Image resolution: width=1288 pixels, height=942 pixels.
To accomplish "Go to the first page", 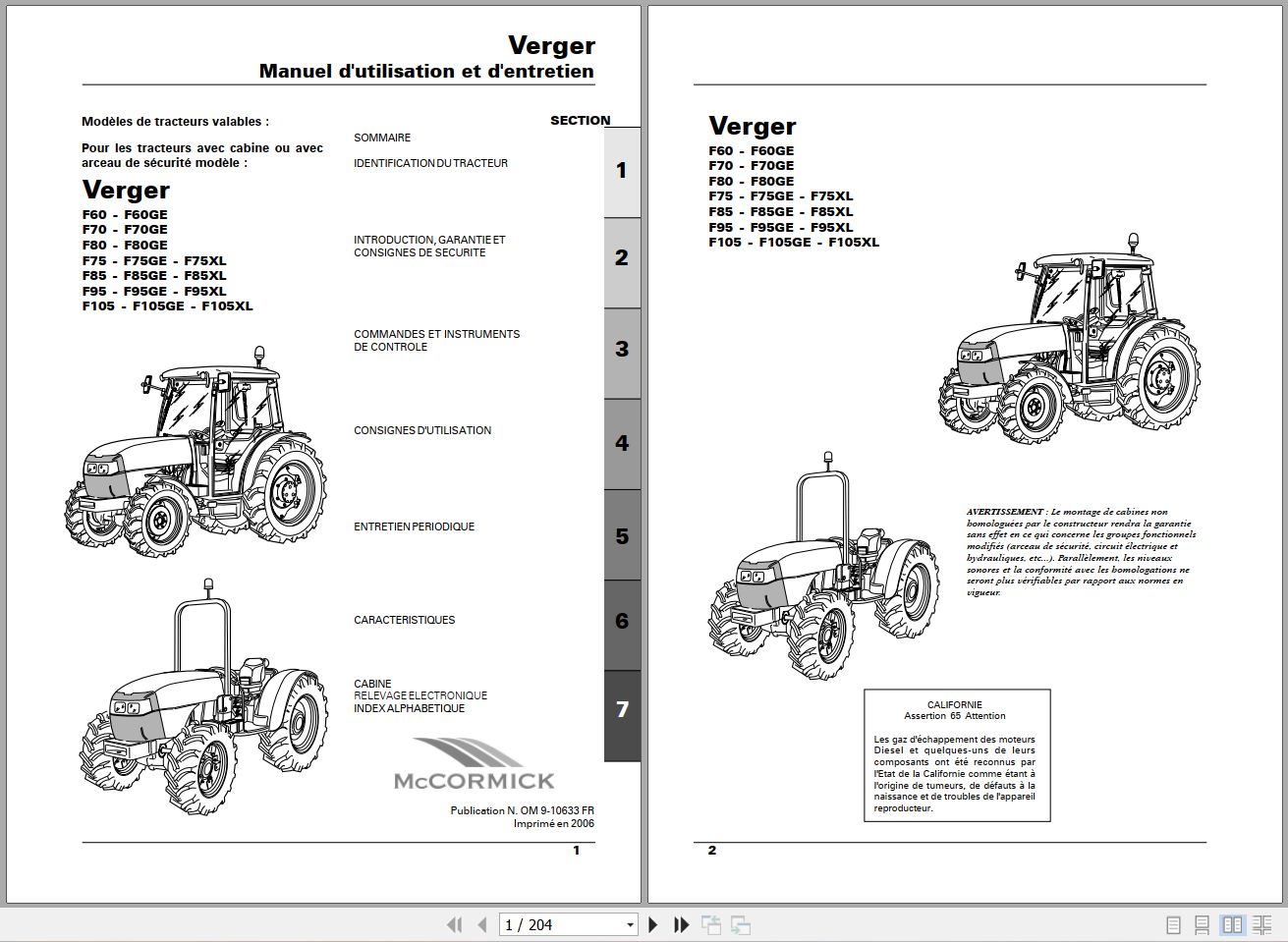I will coord(454,925).
